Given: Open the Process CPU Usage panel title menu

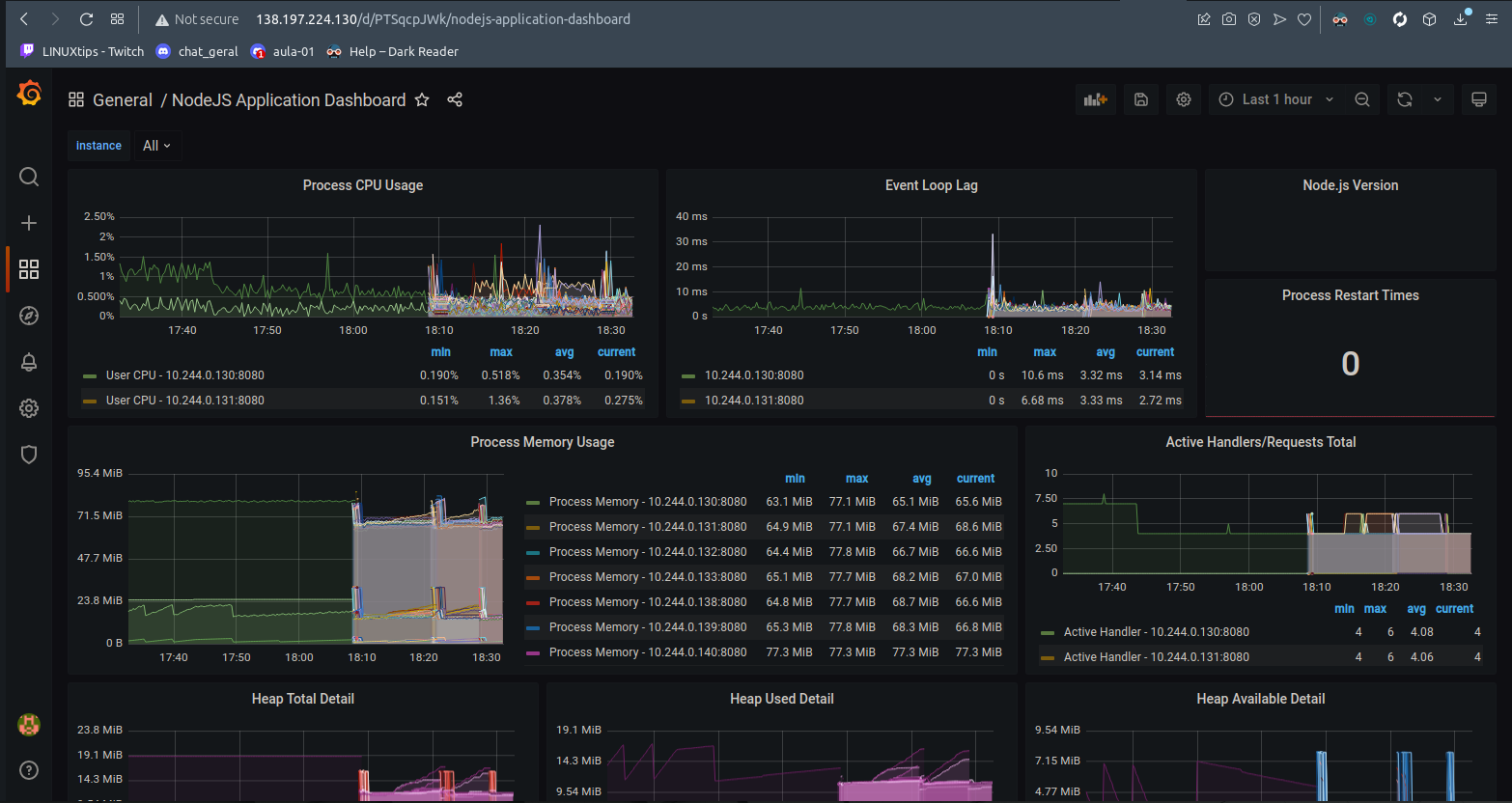Looking at the screenshot, I should pos(363,185).
